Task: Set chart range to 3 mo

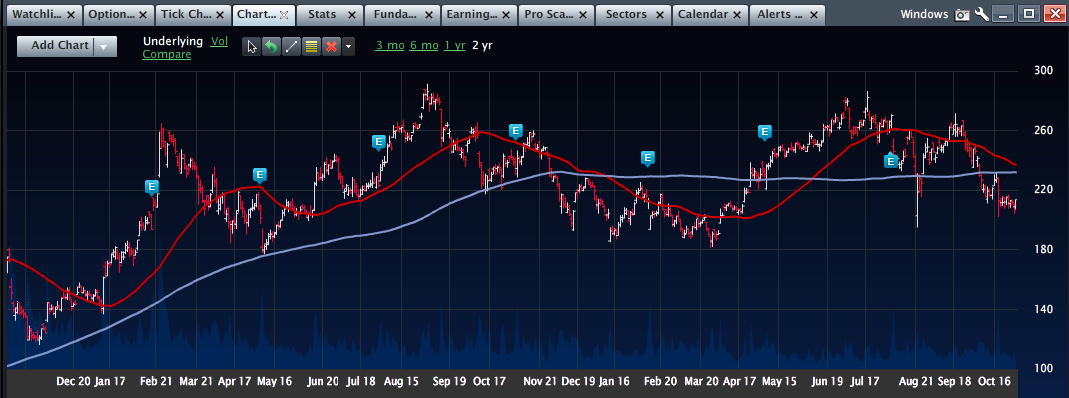Action: [x=390, y=45]
